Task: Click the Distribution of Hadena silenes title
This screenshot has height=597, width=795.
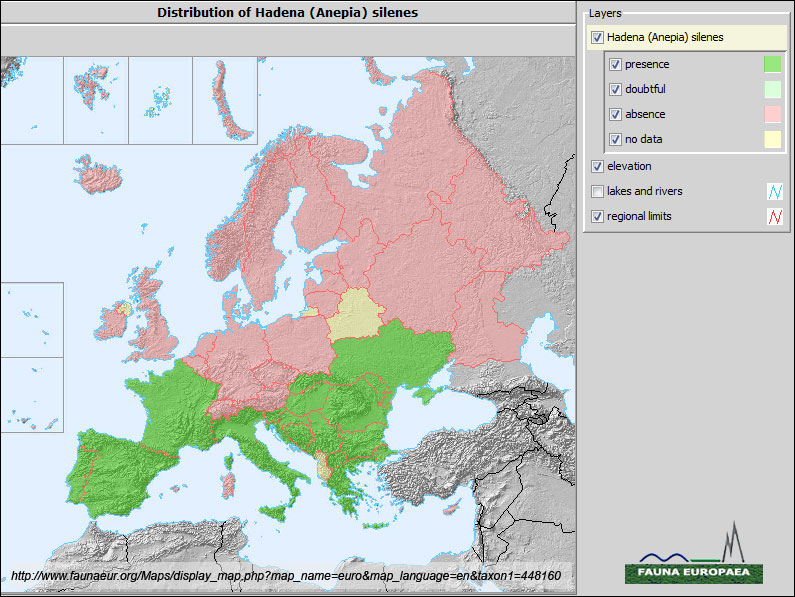Action: pos(288,12)
